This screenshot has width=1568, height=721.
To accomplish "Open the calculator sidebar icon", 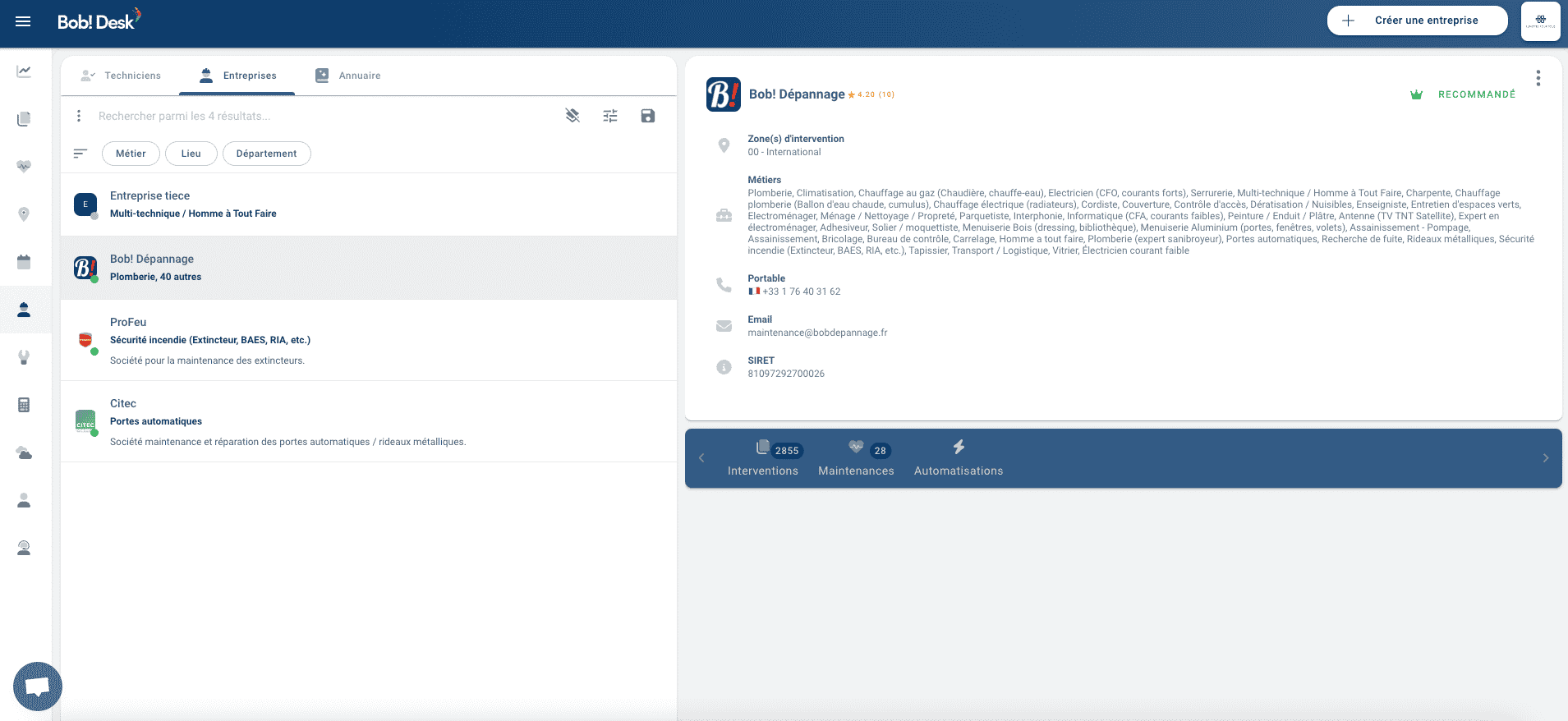I will pos(24,405).
